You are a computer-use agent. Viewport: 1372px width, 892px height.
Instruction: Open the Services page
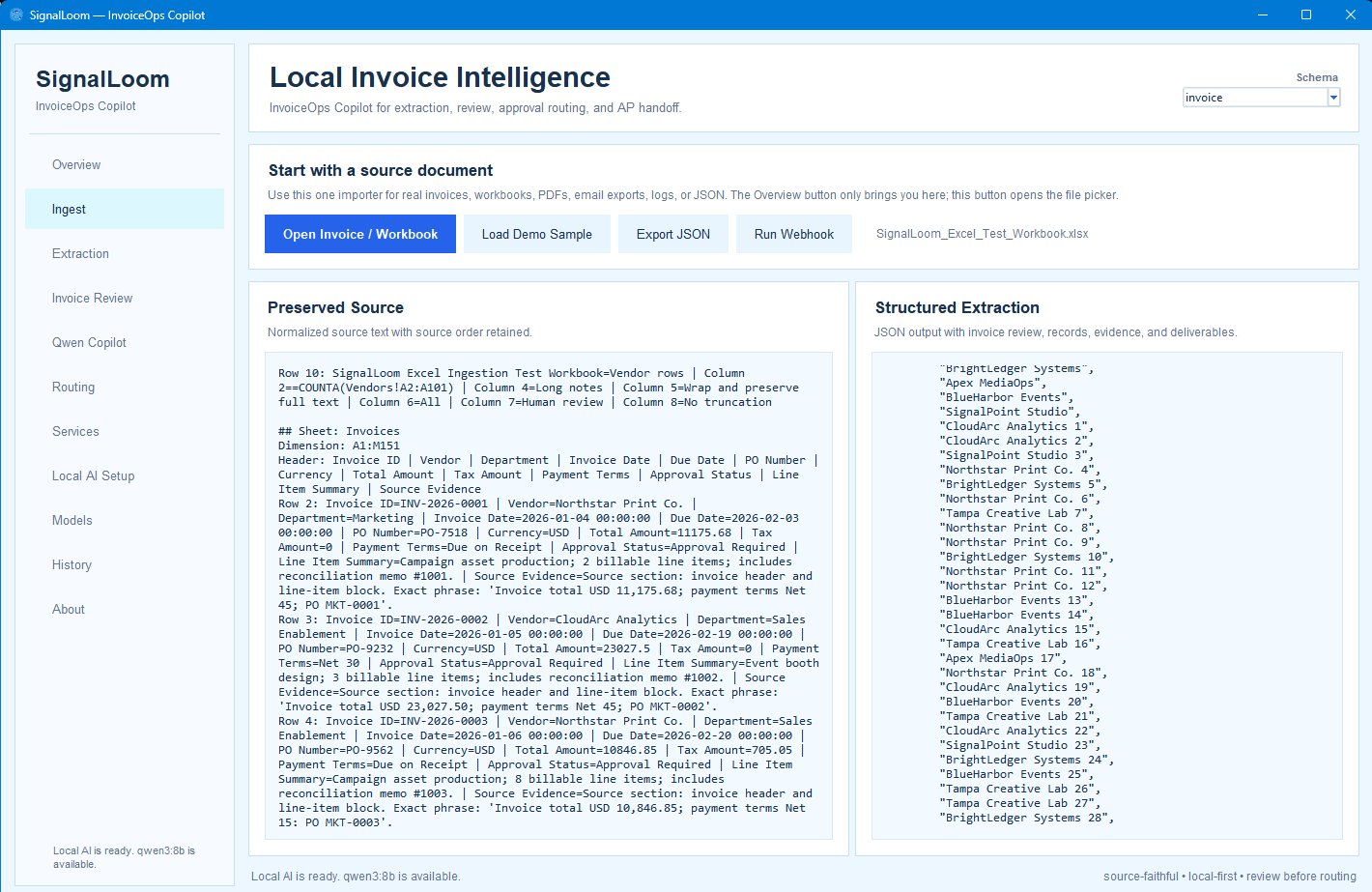(x=125, y=431)
